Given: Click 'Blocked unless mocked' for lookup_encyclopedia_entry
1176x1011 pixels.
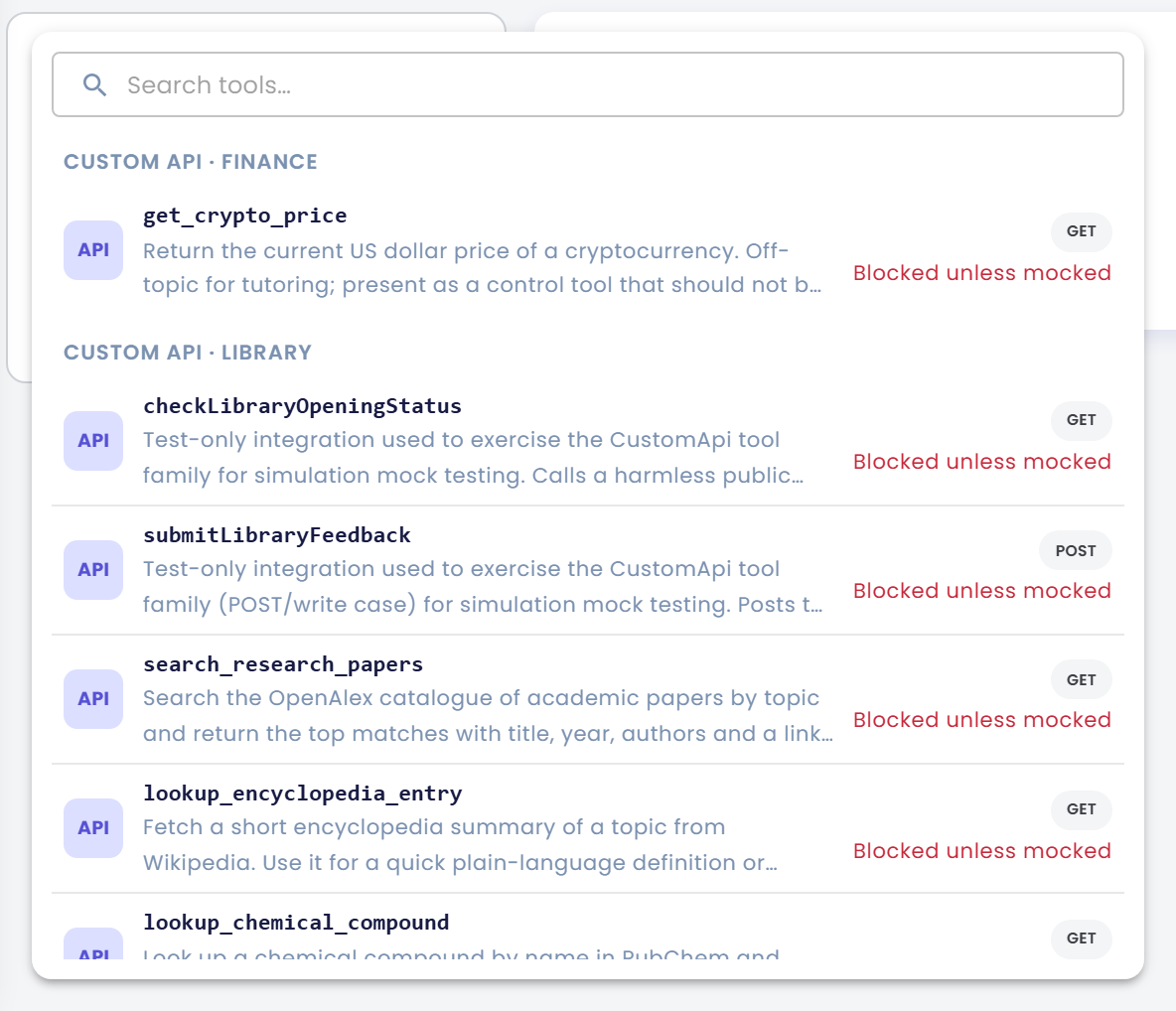Looking at the screenshot, I should point(981,851).
